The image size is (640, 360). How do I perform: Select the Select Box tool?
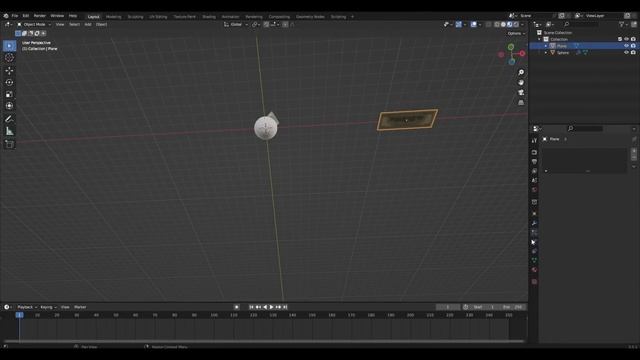pyautogui.click(x=9, y=46)
